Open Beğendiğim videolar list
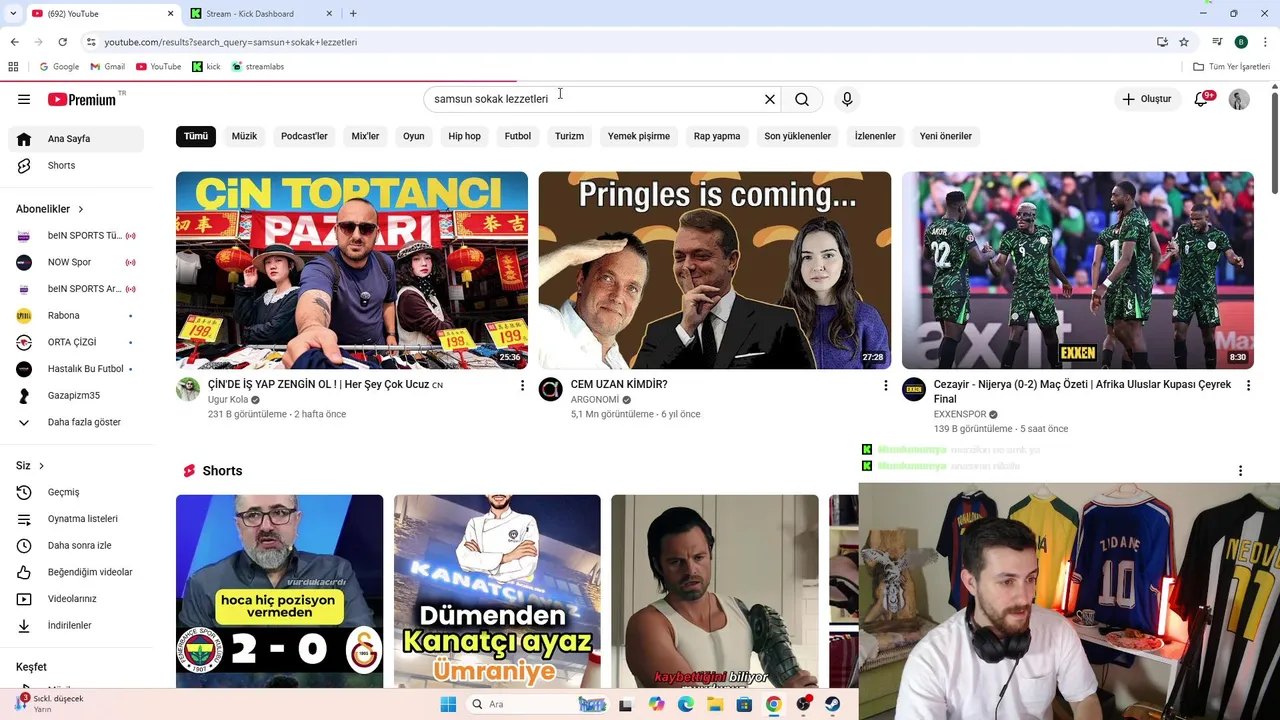Screen dimensions: 1280x720 (75, 572)
